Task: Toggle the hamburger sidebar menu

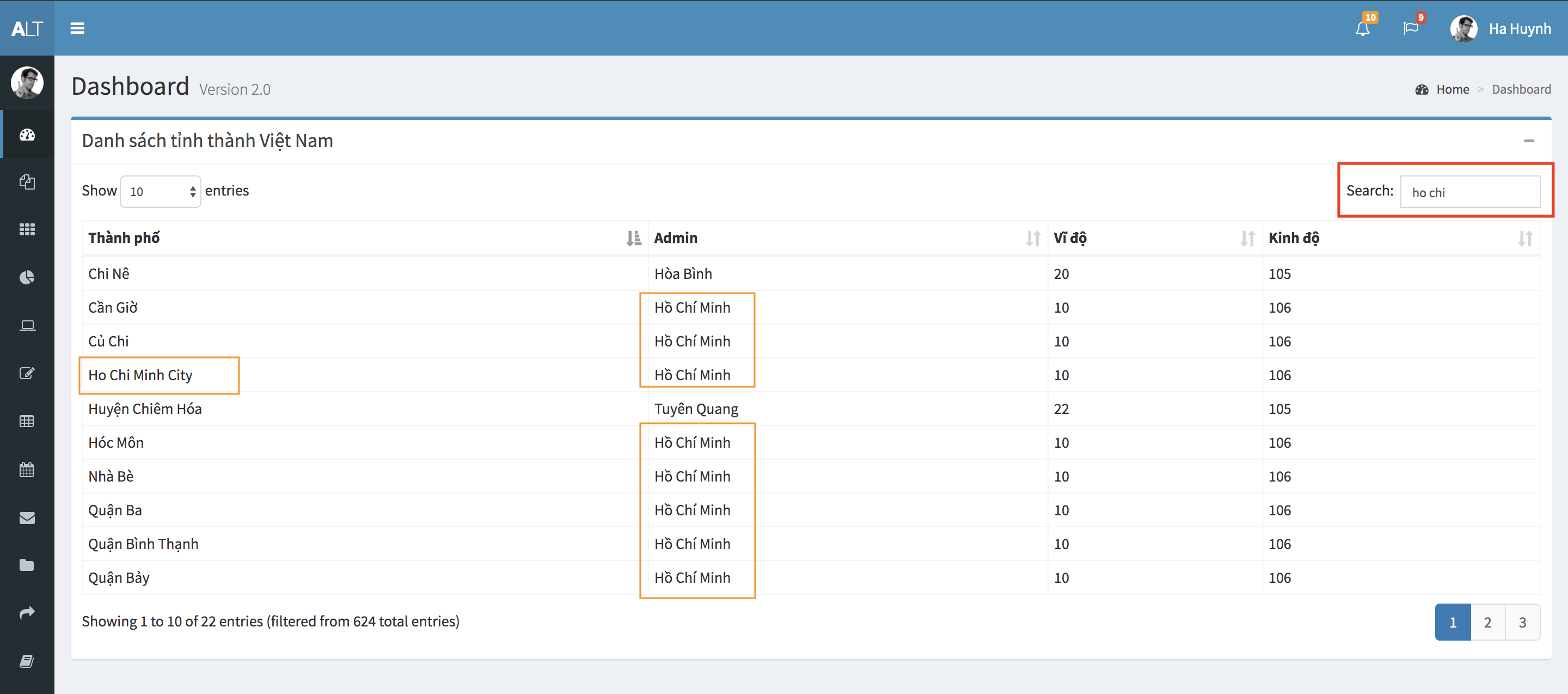Action: tap(77, 28)
